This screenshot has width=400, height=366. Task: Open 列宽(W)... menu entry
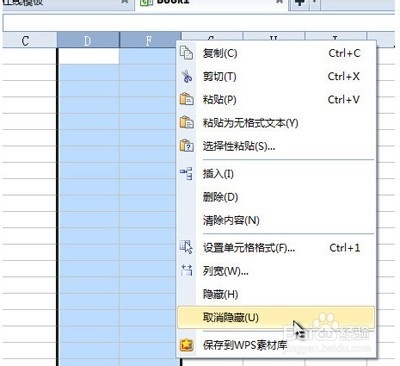coord(276,271)
